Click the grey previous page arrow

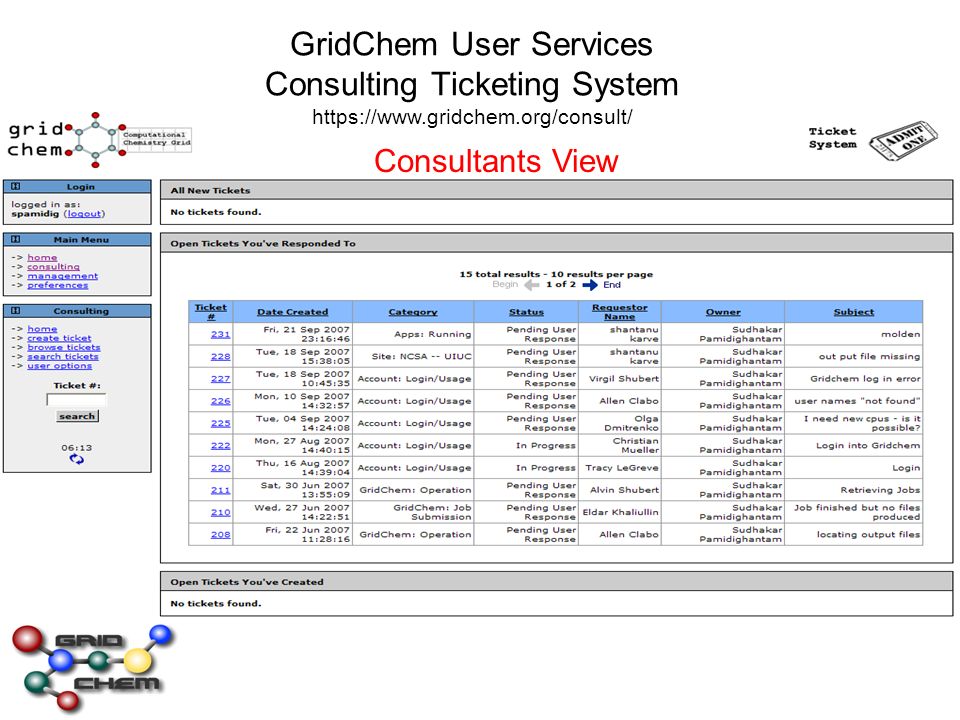coord(532,285)
